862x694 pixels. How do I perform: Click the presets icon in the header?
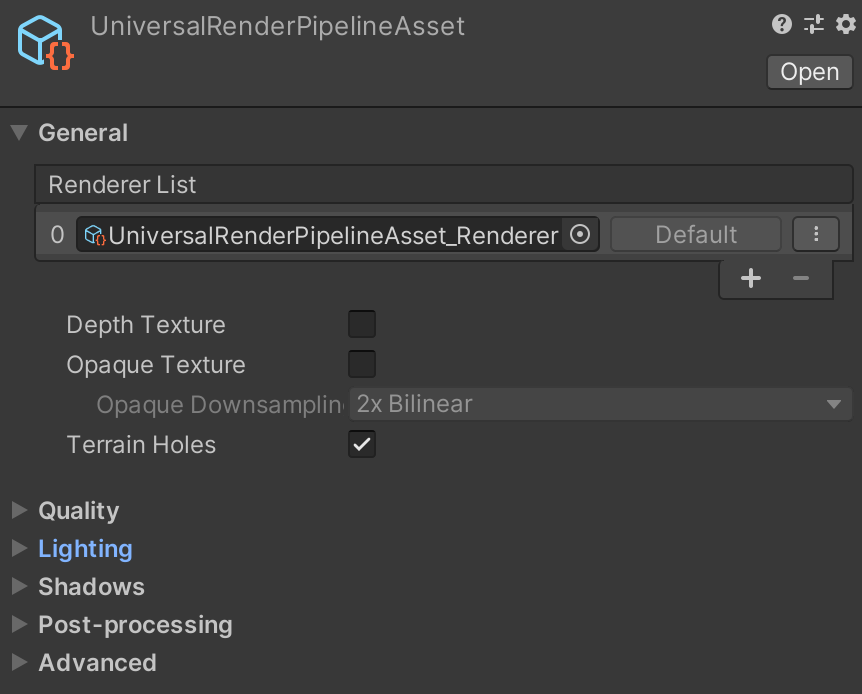[813, 24]
